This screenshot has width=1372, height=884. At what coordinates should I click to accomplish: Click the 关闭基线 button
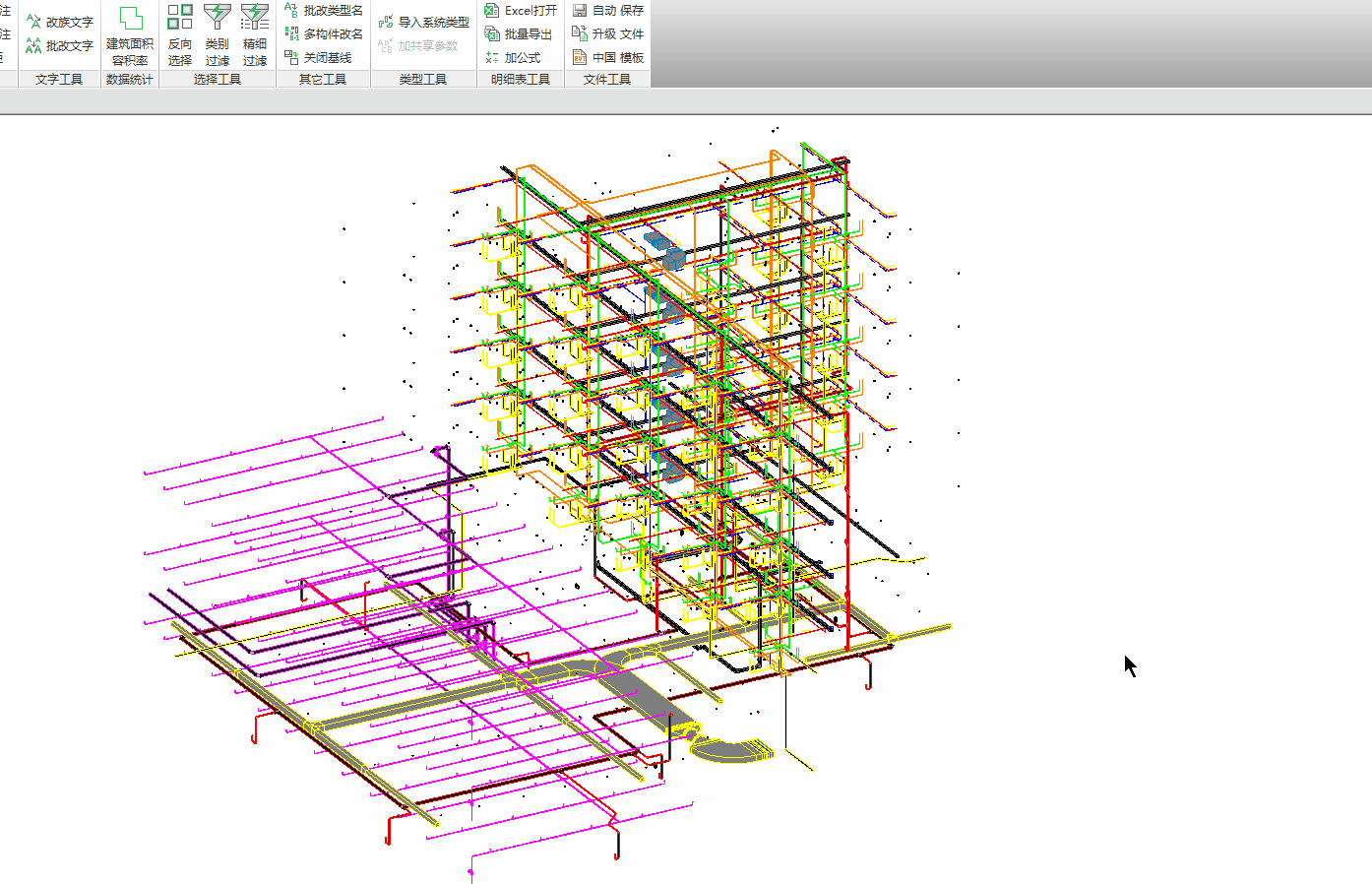(x=318, y=57)
